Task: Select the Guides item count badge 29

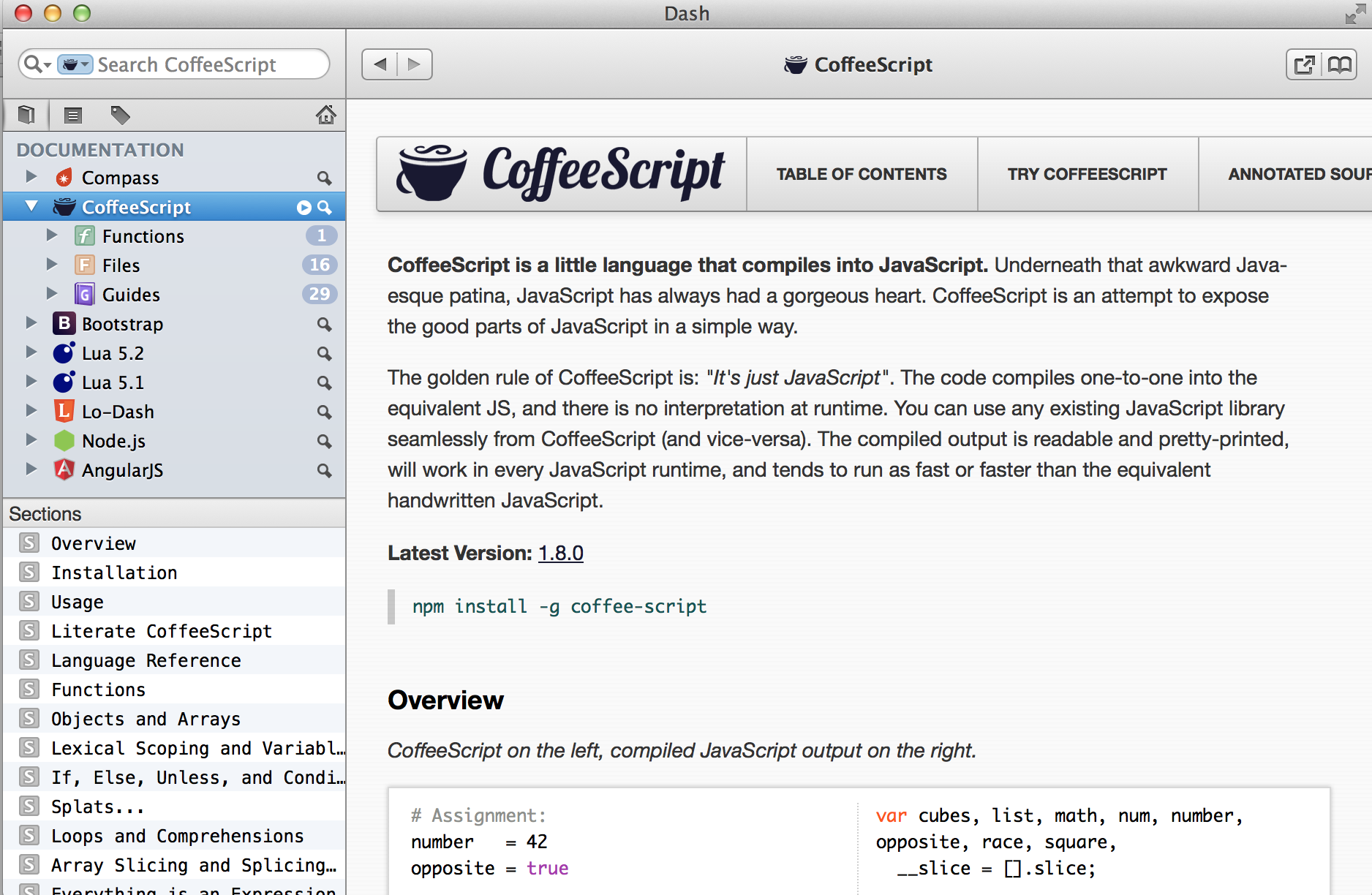Action: click(x=320, y=294)
